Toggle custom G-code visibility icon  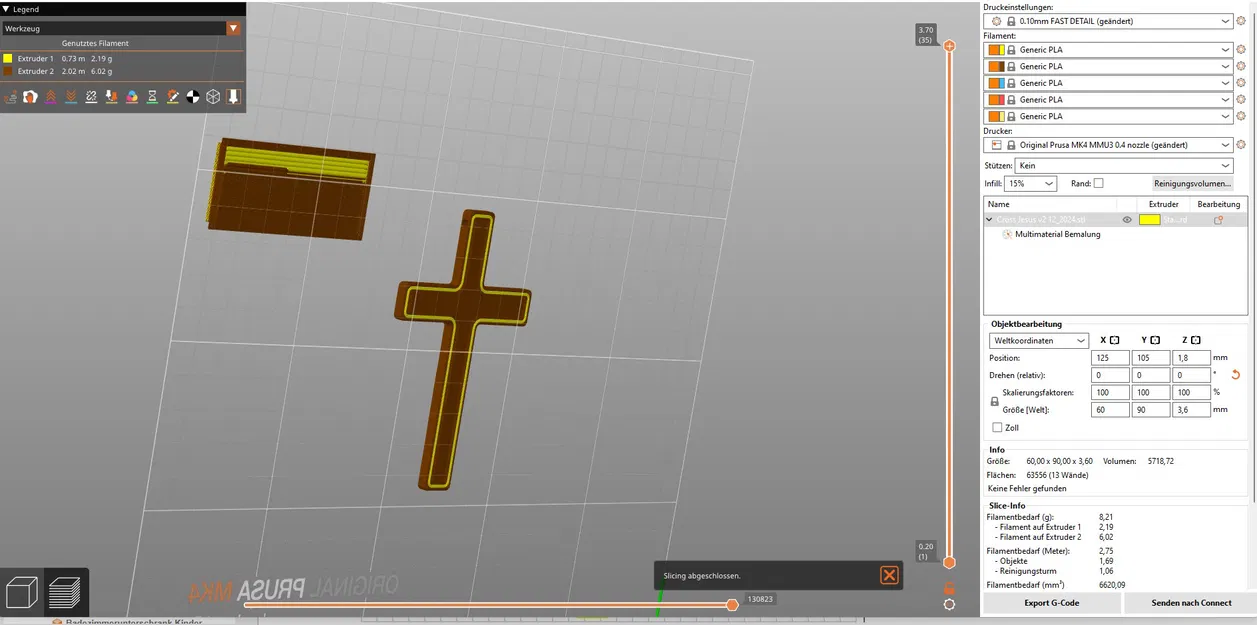pyautogui.click(x=172, y=97)
